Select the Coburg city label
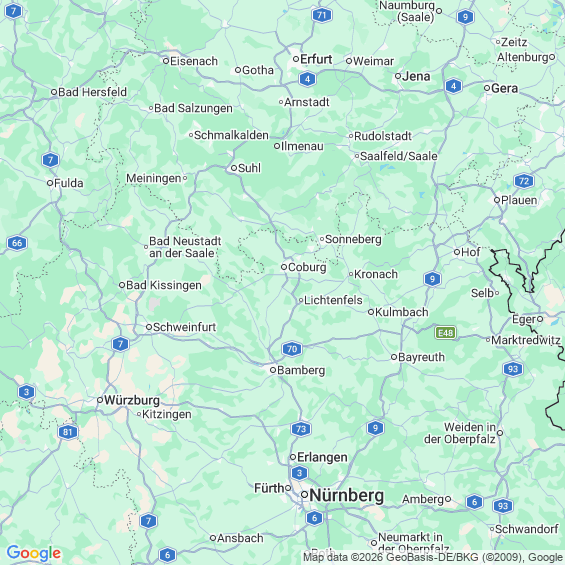Viewport: 565px width, 565px height. point(307,267)
